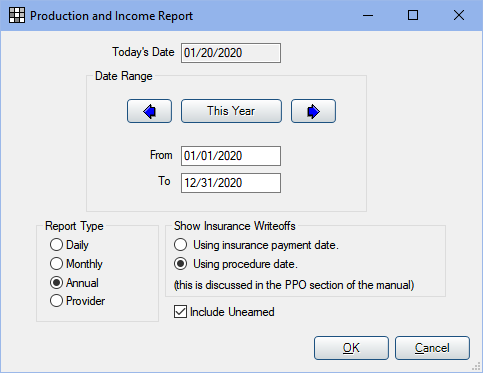Click the PPO section manual note text
483x373 pixels.
[x=294, y=285]
